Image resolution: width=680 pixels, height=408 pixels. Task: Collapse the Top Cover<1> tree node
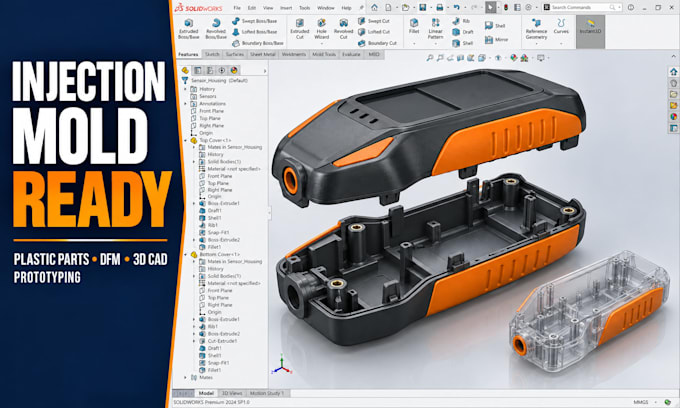click(186, 140)
